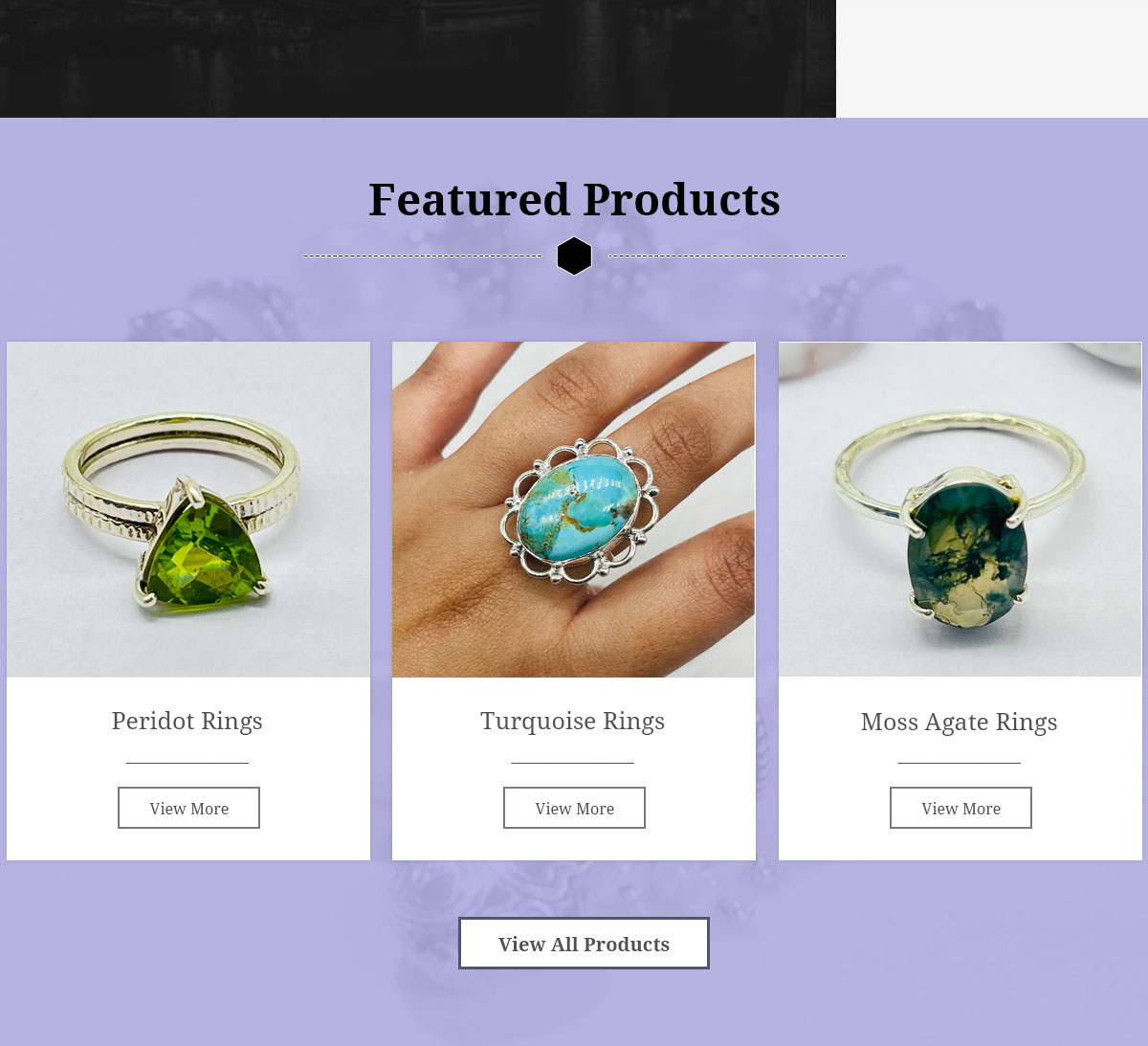Open the View All Products button
The image size is (1148, 1046).
point(584,944)
